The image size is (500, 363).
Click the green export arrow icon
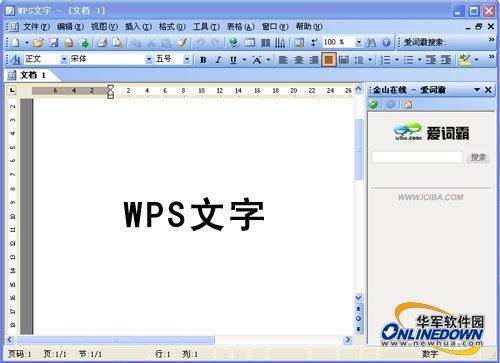click(x=84, y=42)
